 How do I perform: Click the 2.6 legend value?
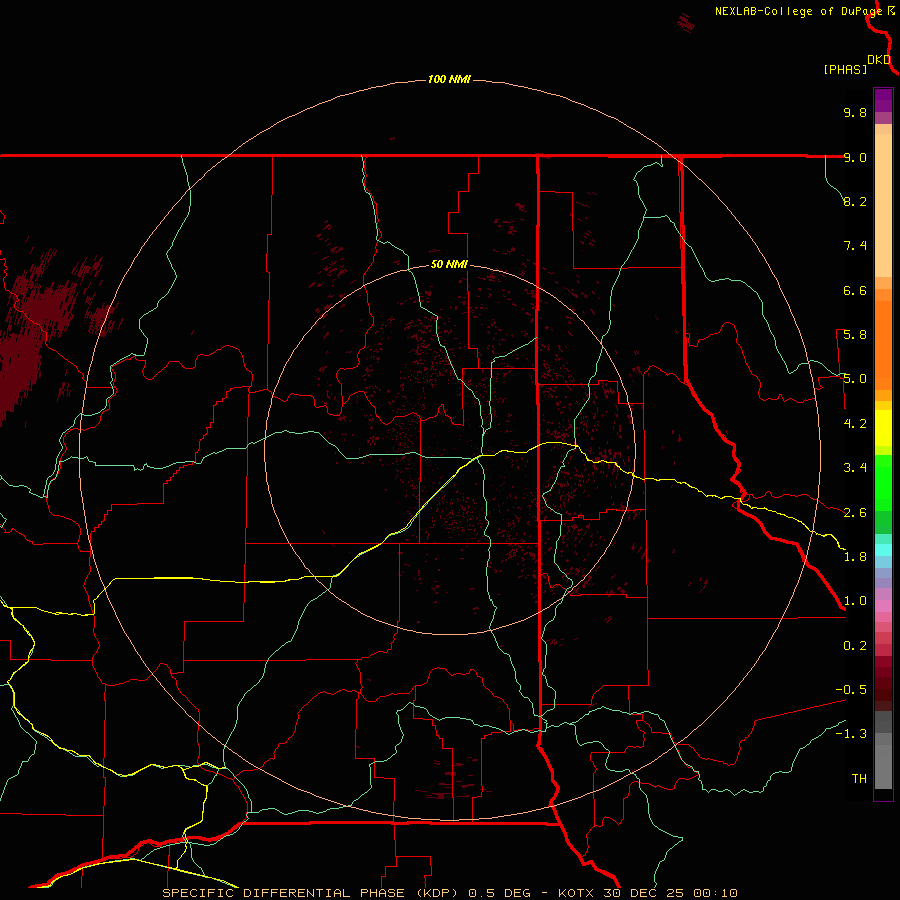855,513
